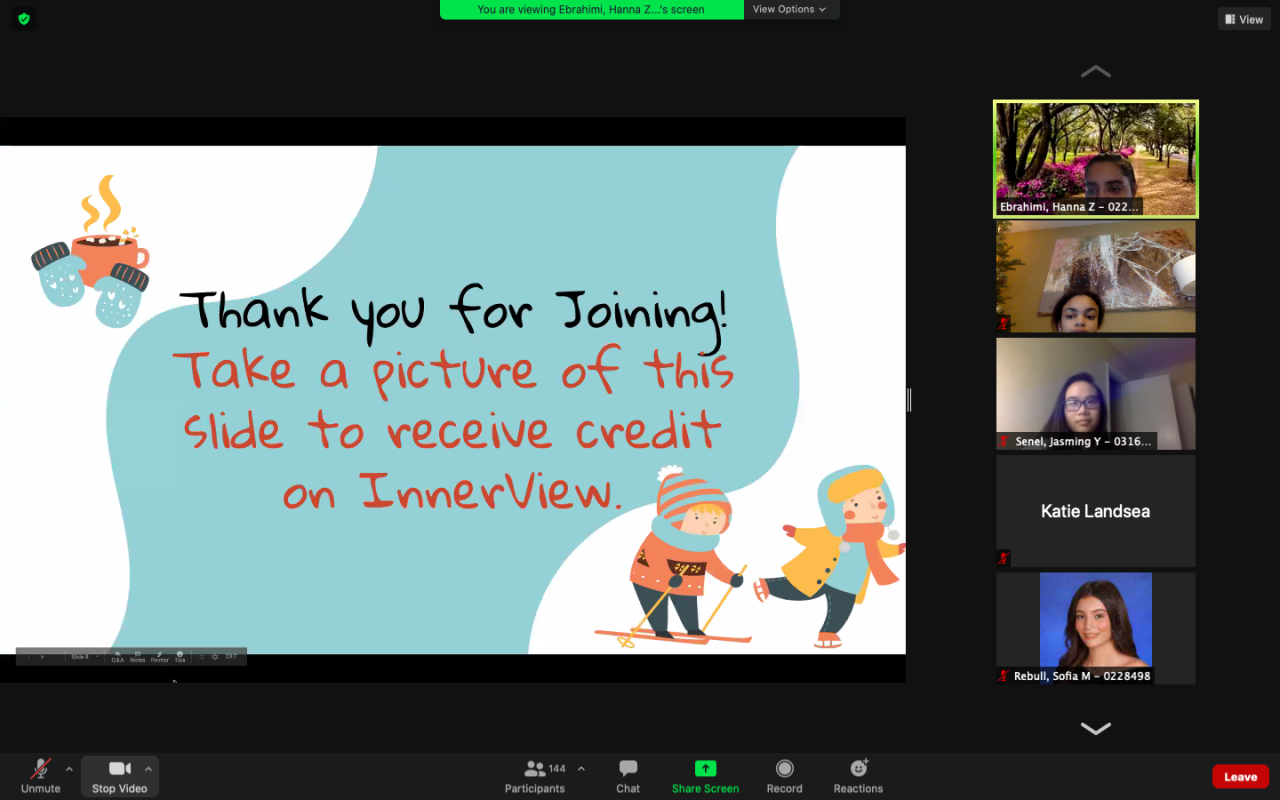Open the Reactions menu
The height and width of the screenshot is (800, 1280).
click(x=858, y=776)
